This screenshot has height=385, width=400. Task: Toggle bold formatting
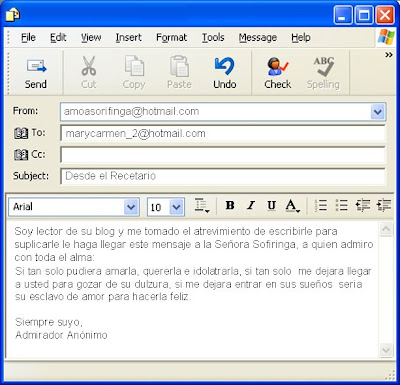230,206
